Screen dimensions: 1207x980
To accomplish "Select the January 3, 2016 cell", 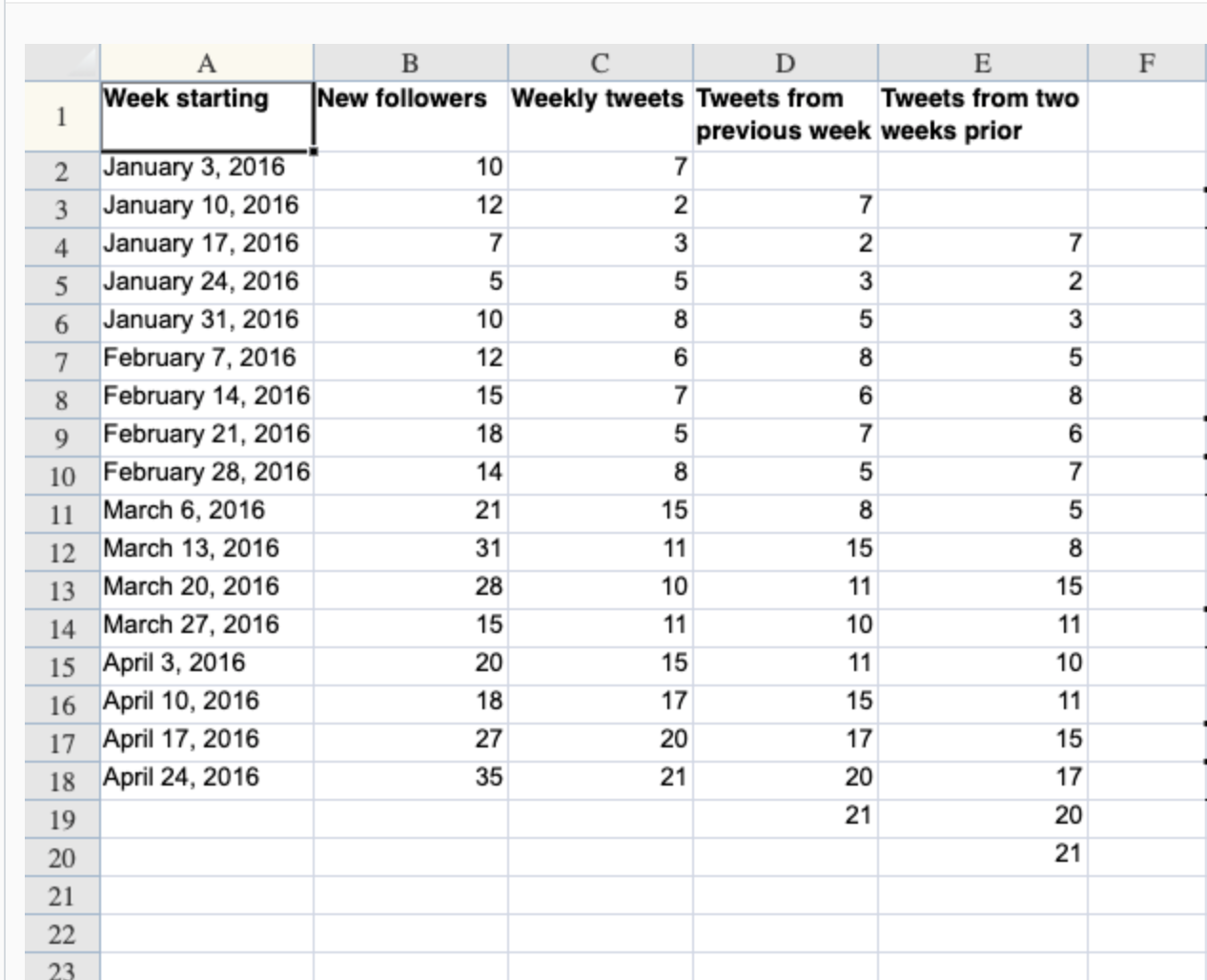I will tap(207, 168).
